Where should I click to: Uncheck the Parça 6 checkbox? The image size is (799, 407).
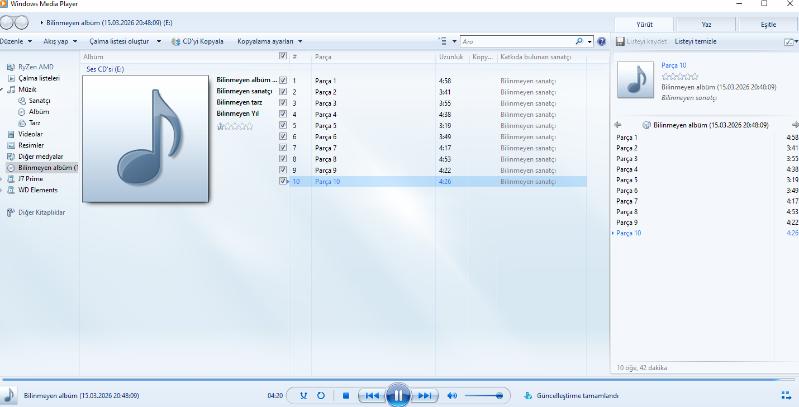tap(283, 136)
